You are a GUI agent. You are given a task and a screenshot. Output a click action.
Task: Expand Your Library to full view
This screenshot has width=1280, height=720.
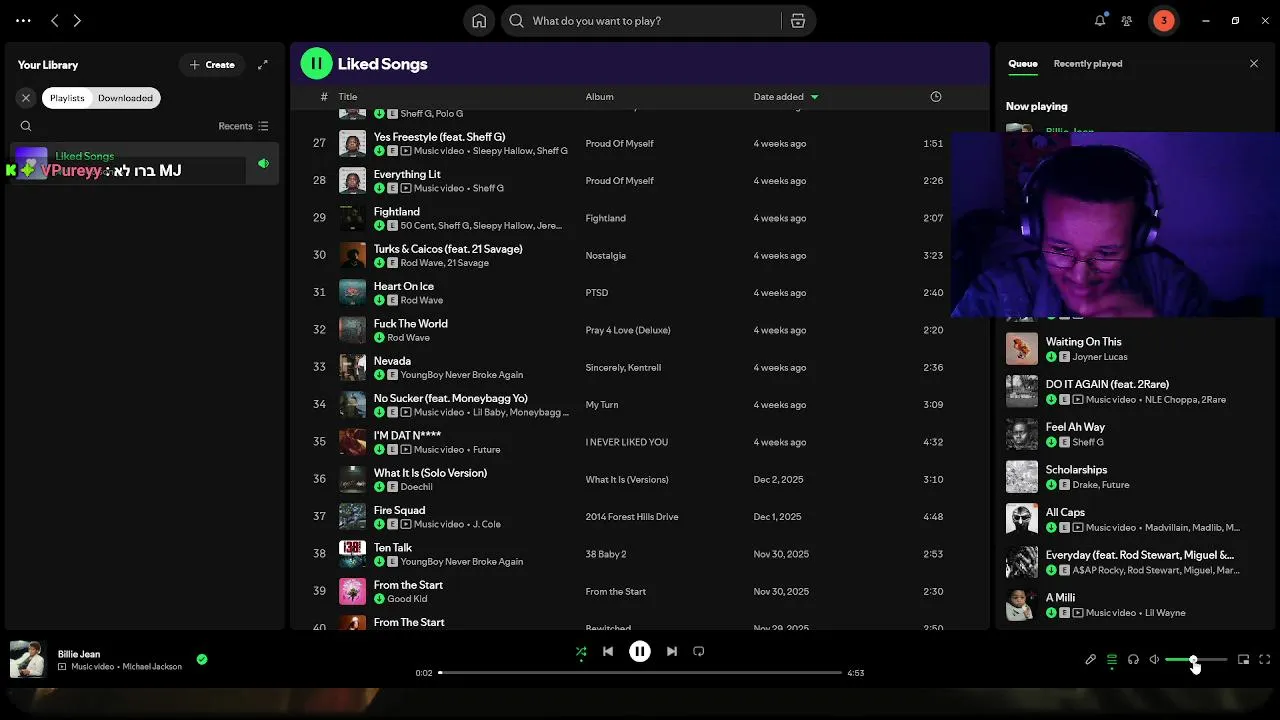click(x=263, y=65)
